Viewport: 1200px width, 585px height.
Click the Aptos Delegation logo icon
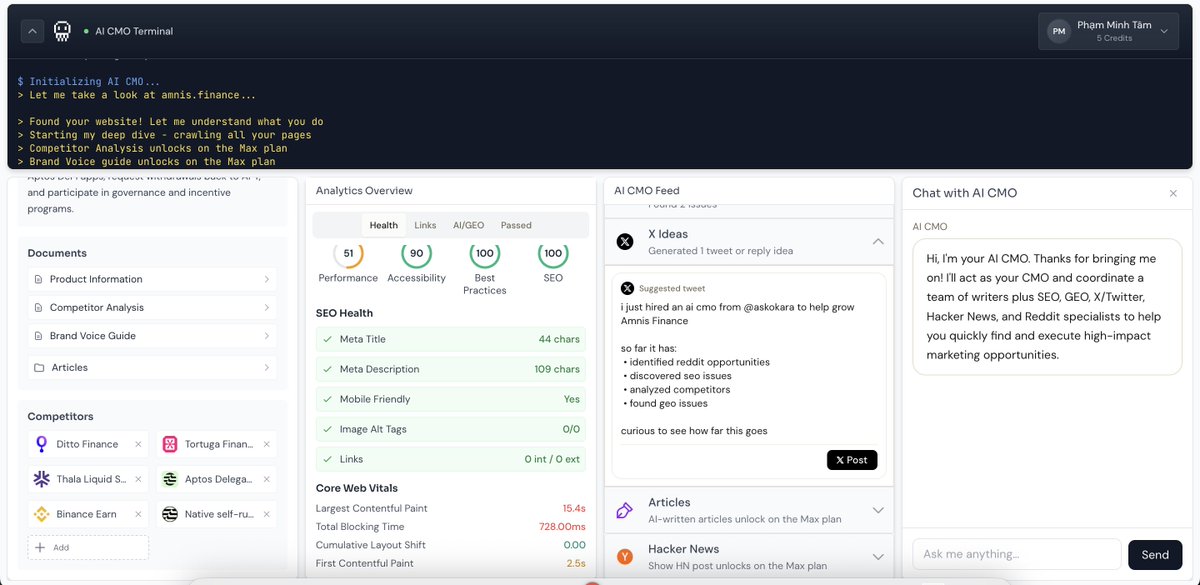[170, 479]
